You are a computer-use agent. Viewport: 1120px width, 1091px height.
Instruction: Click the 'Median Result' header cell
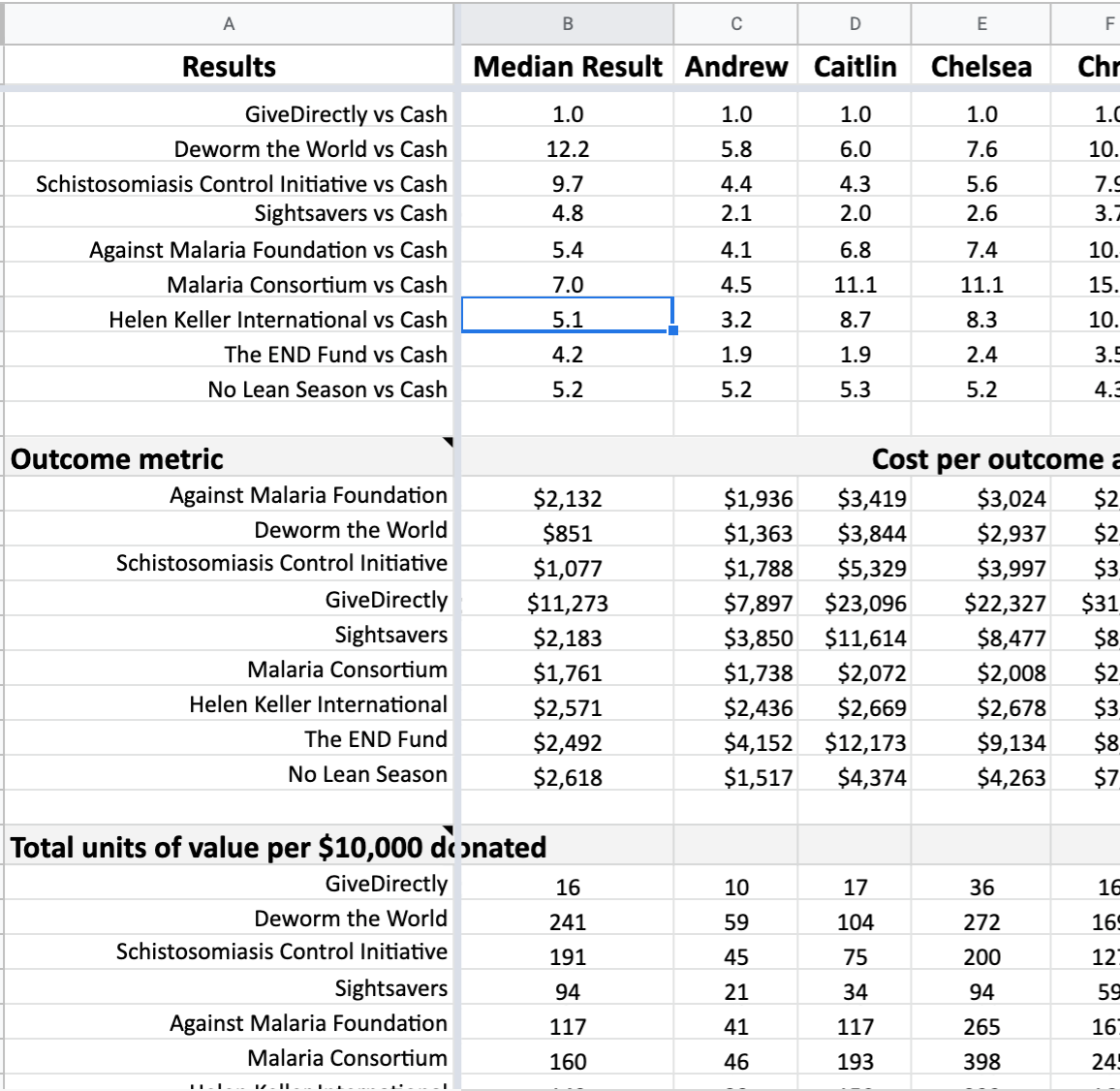[568, 67]
